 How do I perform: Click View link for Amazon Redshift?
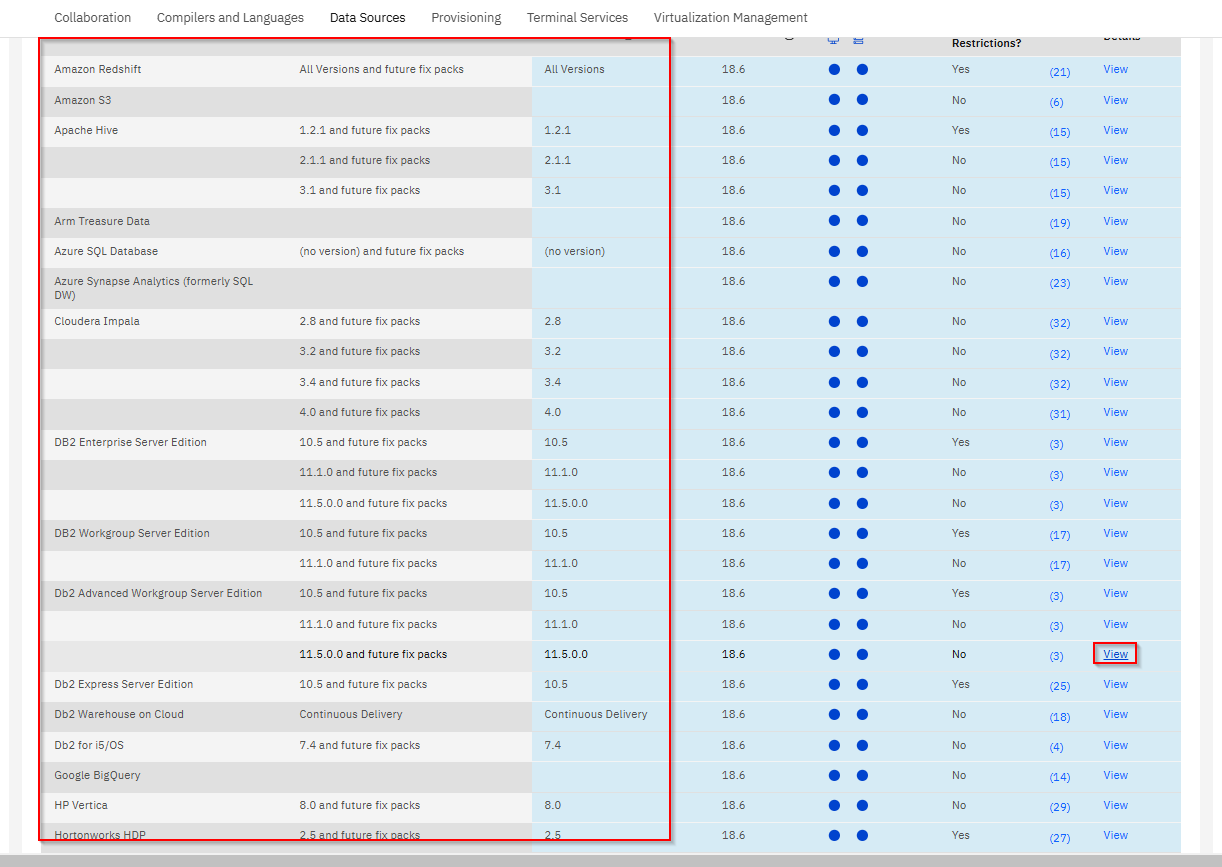[1115, 69]
